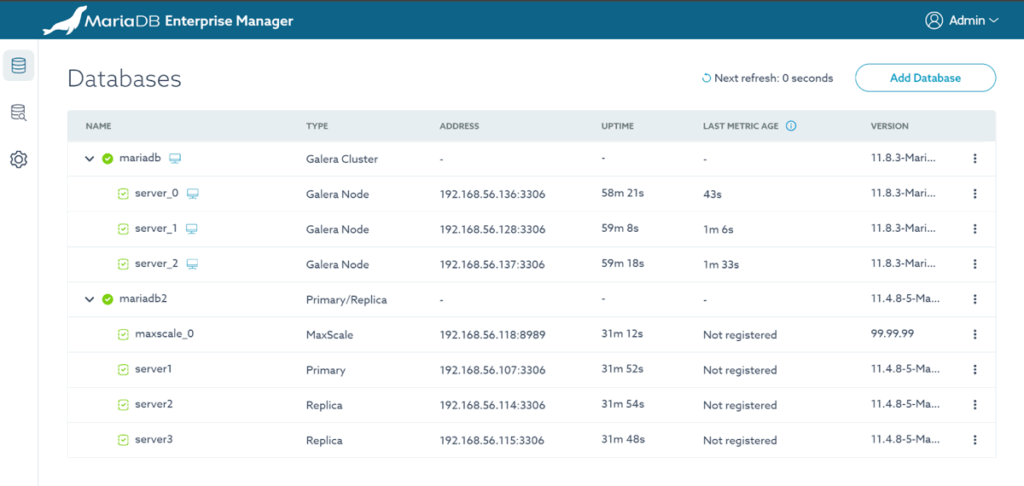Click the Add Database button
The image size is (1024, 486).
coord(925,78)
